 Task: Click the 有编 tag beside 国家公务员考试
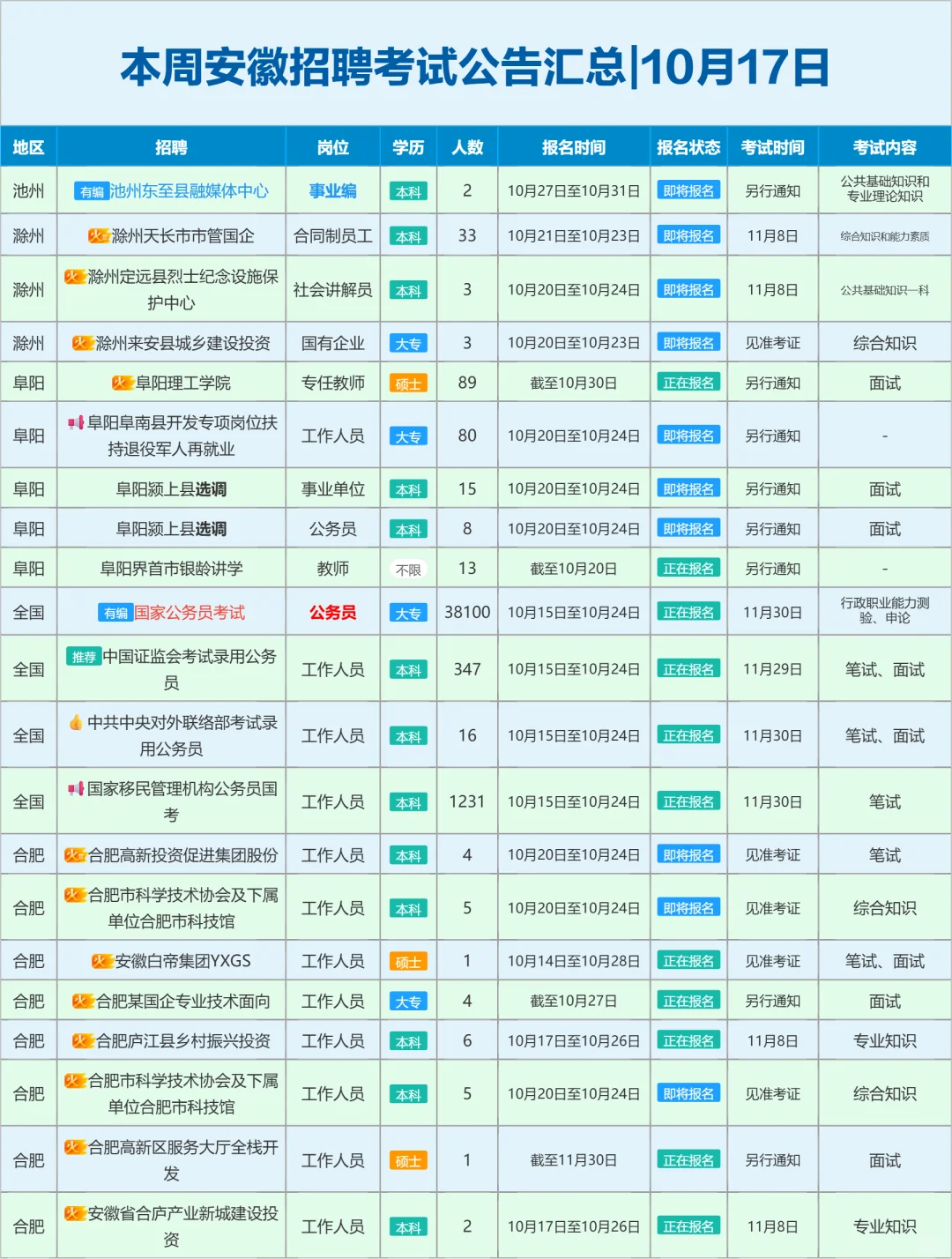(115, 613)
